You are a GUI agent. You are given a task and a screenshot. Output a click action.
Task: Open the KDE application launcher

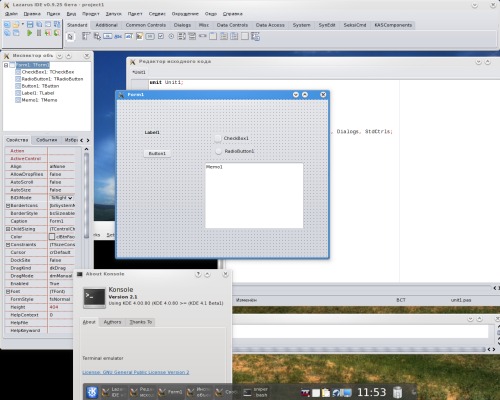tap(92, 392)
